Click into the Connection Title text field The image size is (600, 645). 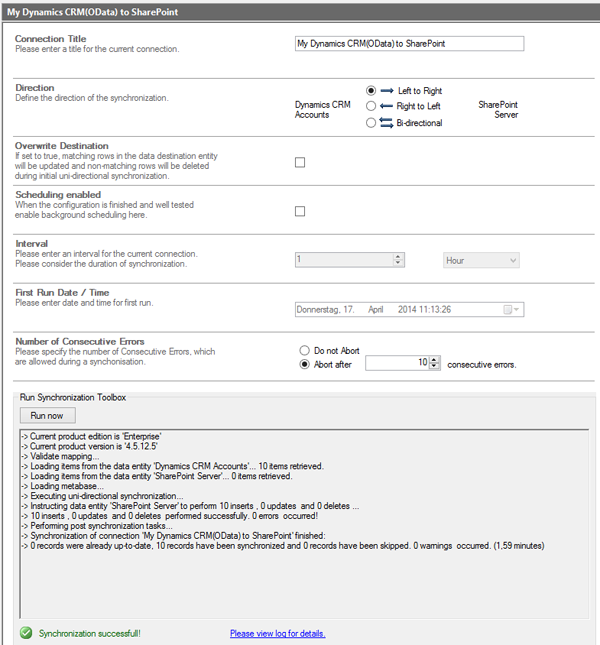pyautogui.click(x=408, y=44)
